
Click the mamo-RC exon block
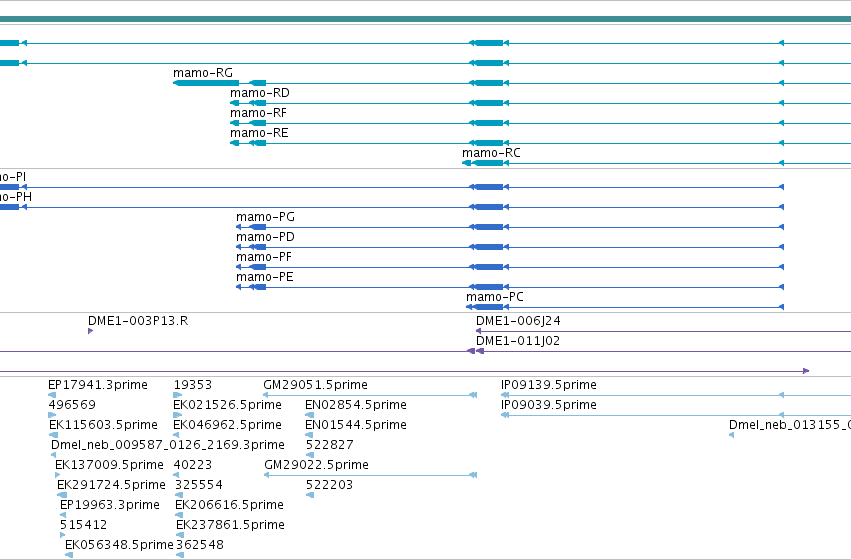coord(489,163)
